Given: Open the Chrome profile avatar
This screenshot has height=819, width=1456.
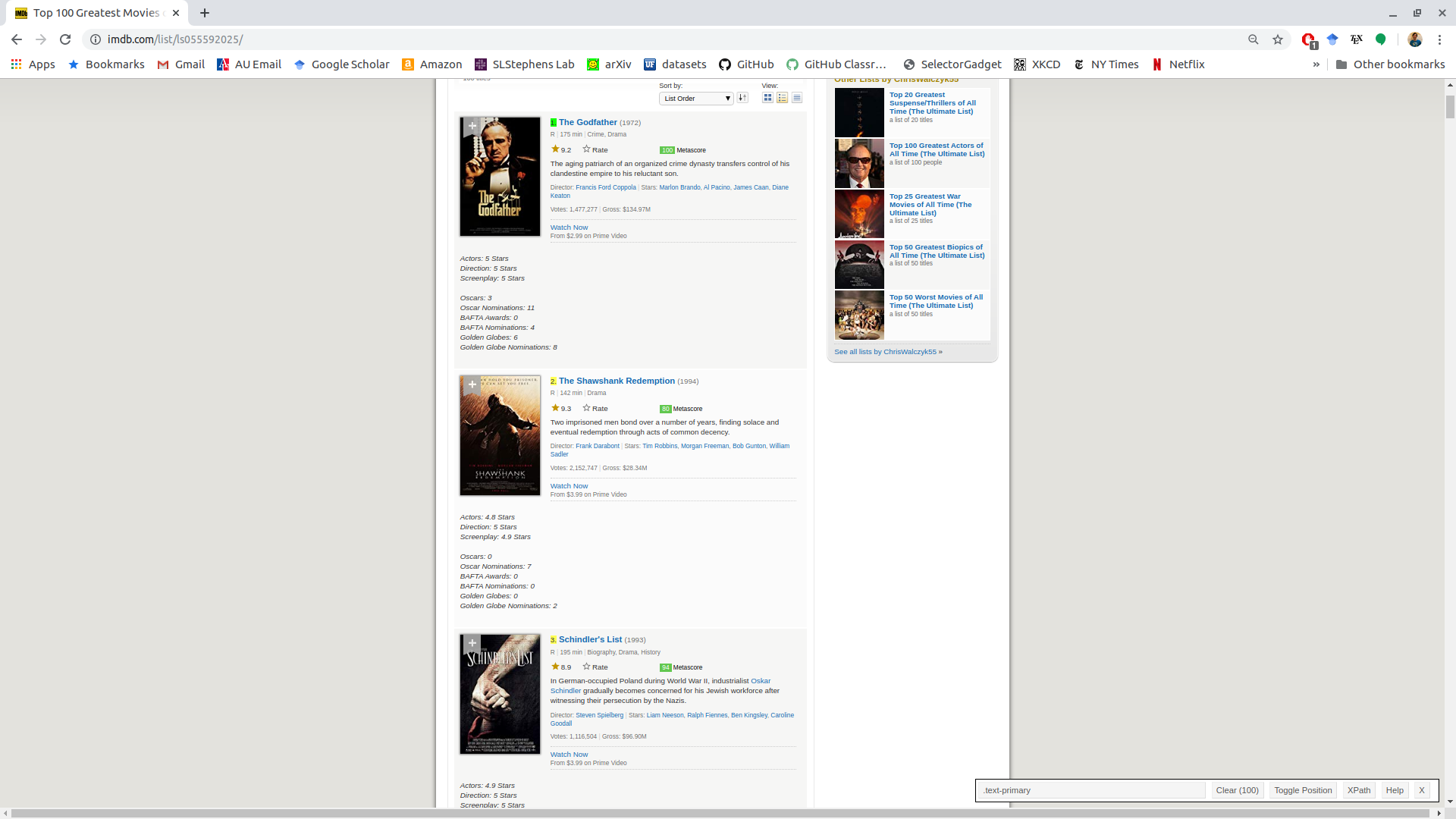Looking at the screenshot, I should click(x=1415, y=39).
